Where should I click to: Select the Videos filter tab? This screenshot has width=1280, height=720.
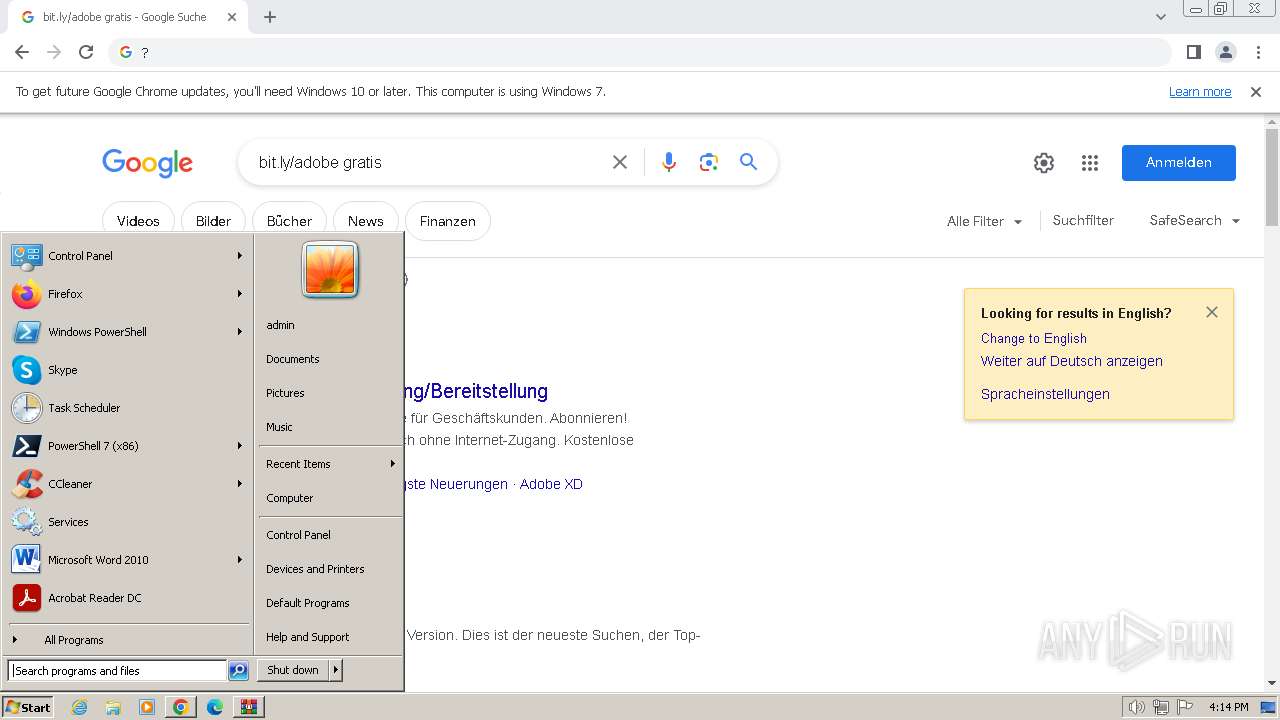coord(138,221)
